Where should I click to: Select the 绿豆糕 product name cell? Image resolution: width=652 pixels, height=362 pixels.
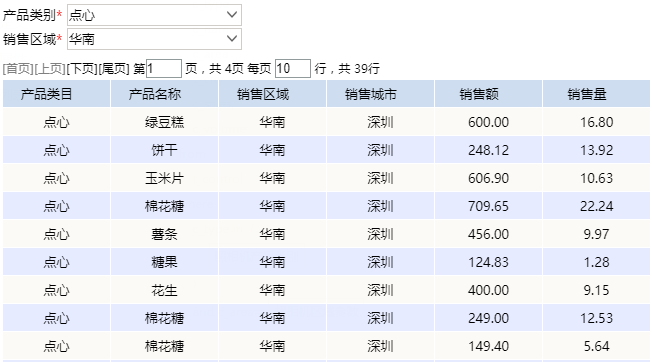pos(164,122)
